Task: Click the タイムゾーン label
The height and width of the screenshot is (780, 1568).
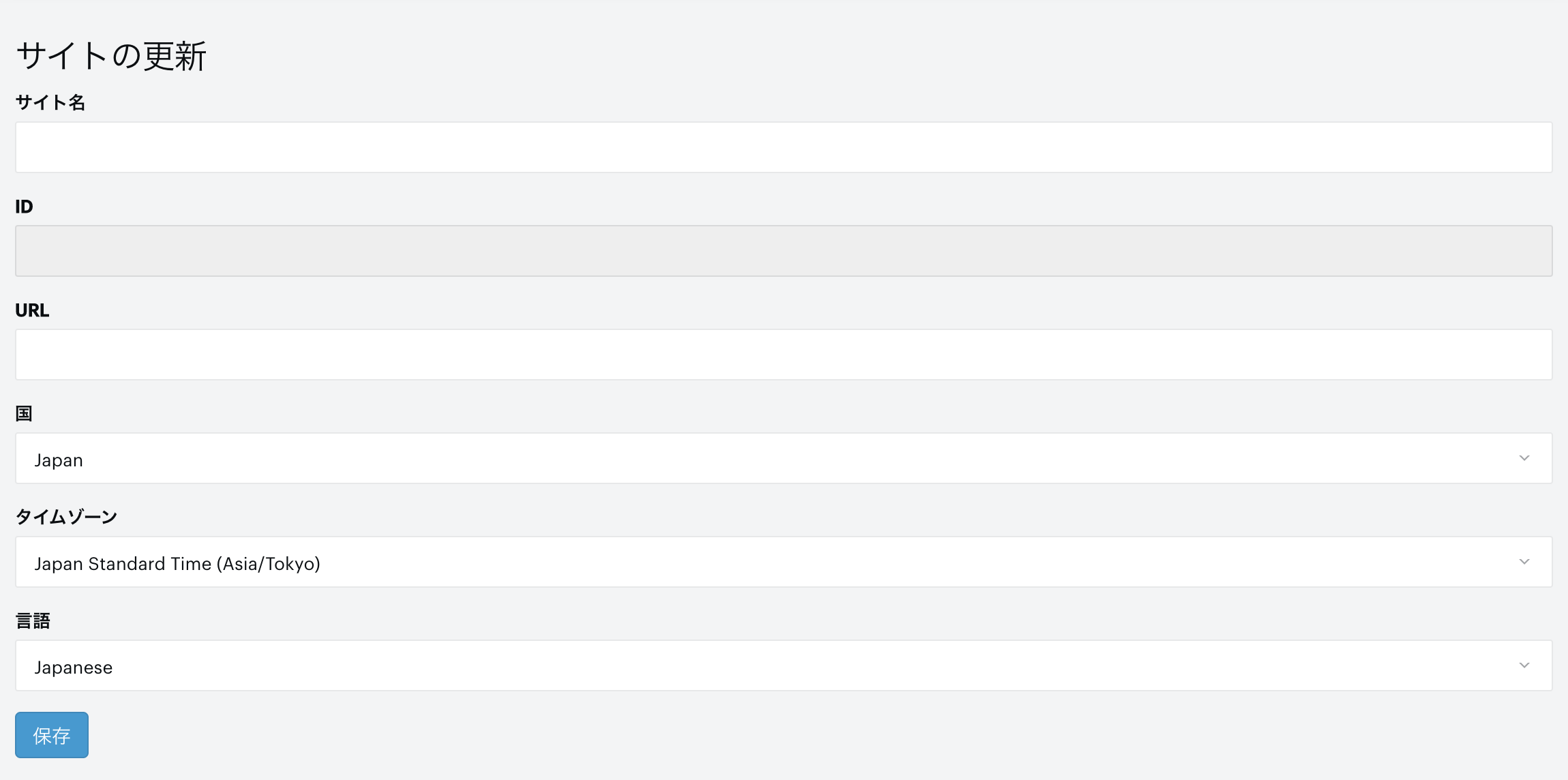Action: coord(67,517)
